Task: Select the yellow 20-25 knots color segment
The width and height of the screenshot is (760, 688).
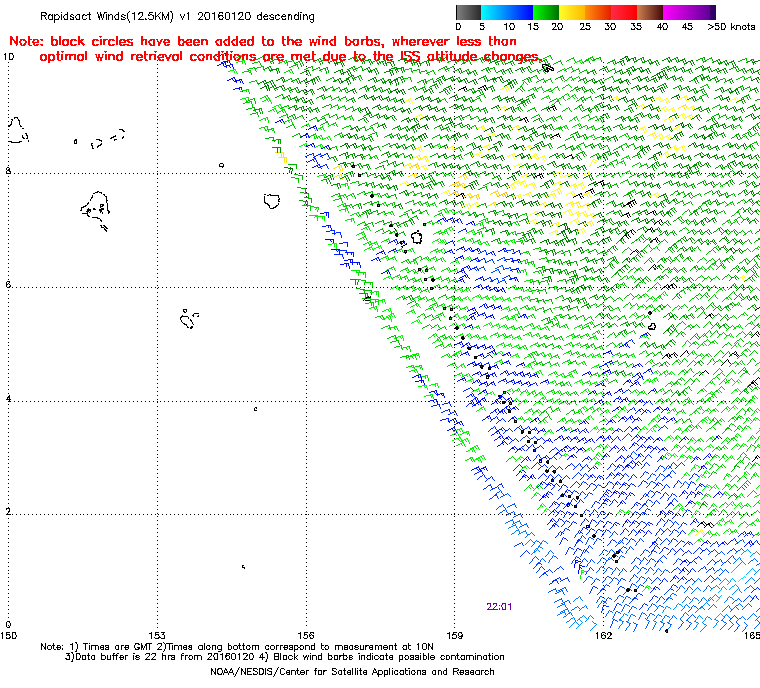Action: (x=572, y=12)
